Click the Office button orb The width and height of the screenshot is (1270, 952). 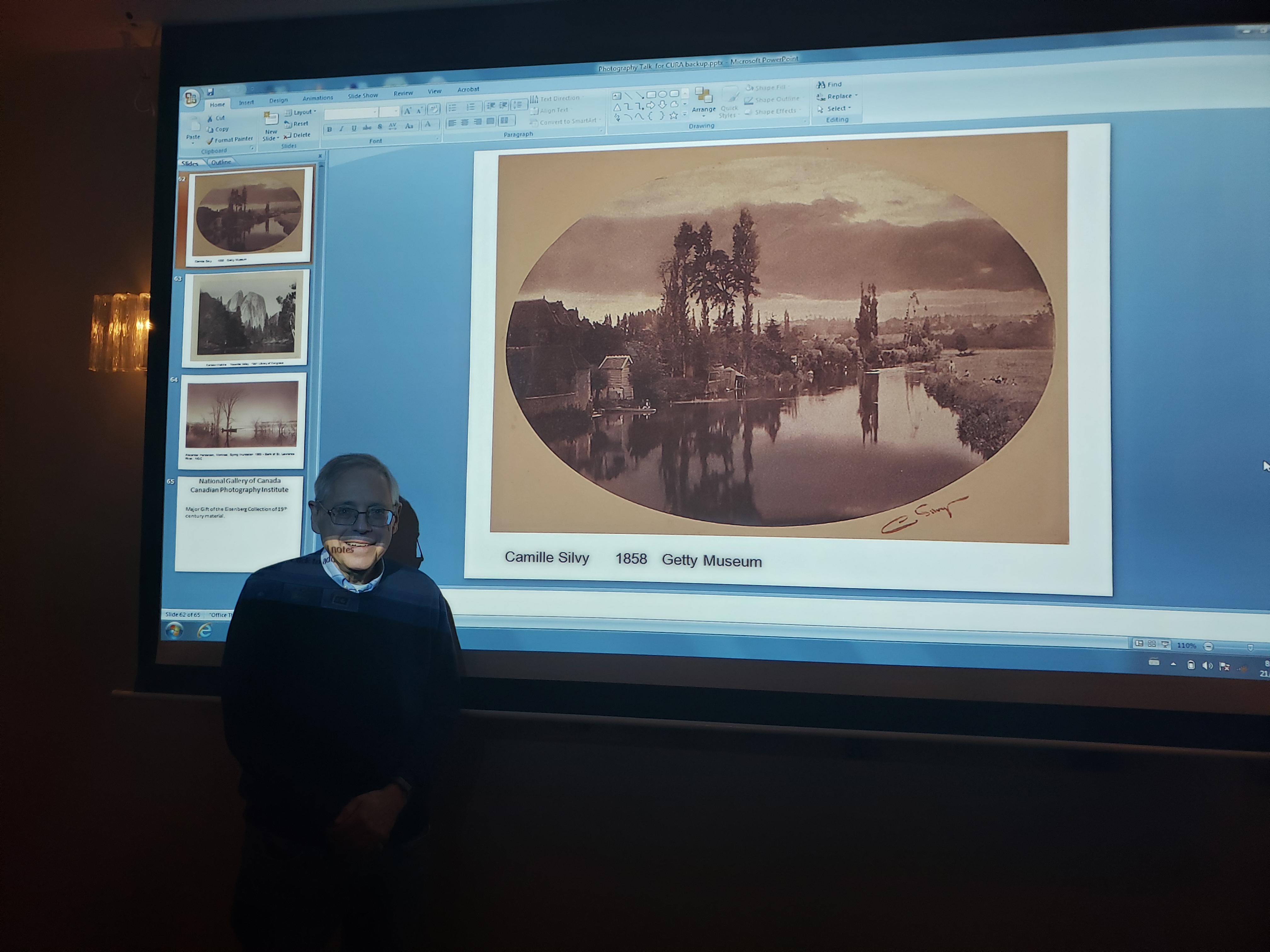(x=191, y=98)
